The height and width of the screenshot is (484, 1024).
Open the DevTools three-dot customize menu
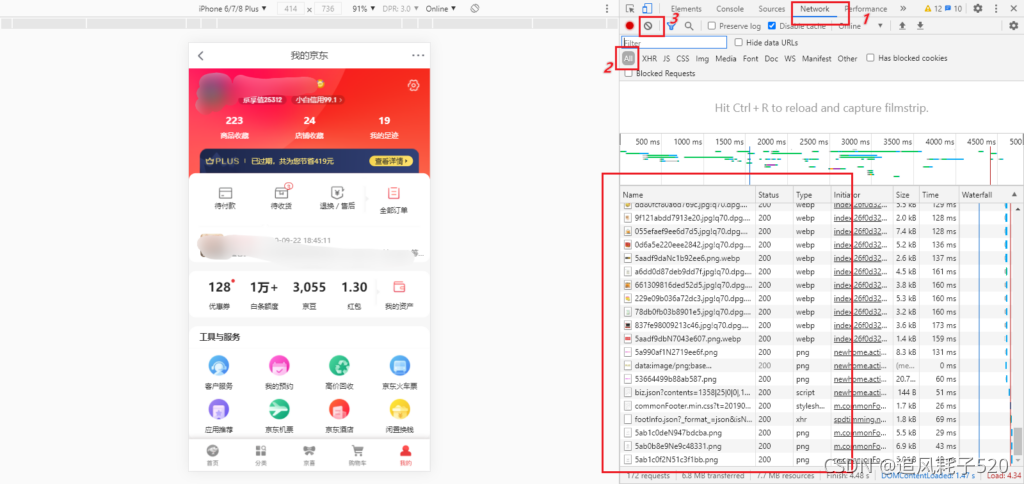coord(996,8)
